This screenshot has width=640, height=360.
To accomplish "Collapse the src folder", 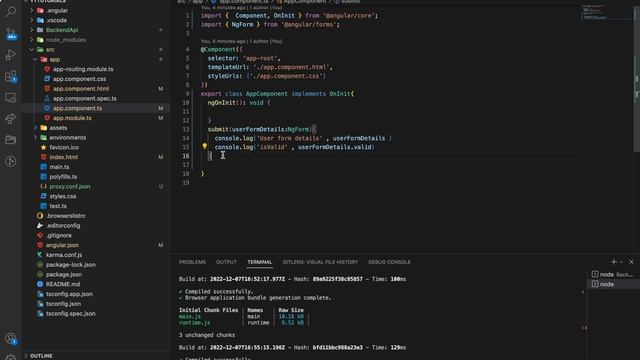I will point(32,49).
